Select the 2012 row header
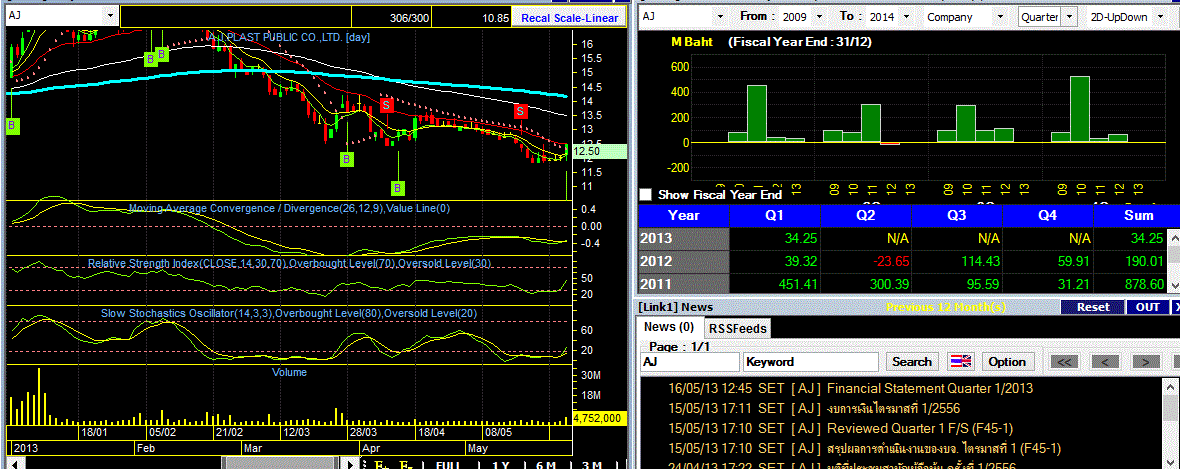1180x469 pixels. (x=683, y=261)
